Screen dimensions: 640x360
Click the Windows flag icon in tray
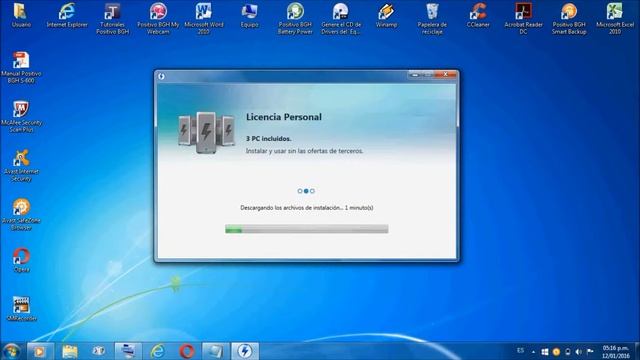[545, 351]
